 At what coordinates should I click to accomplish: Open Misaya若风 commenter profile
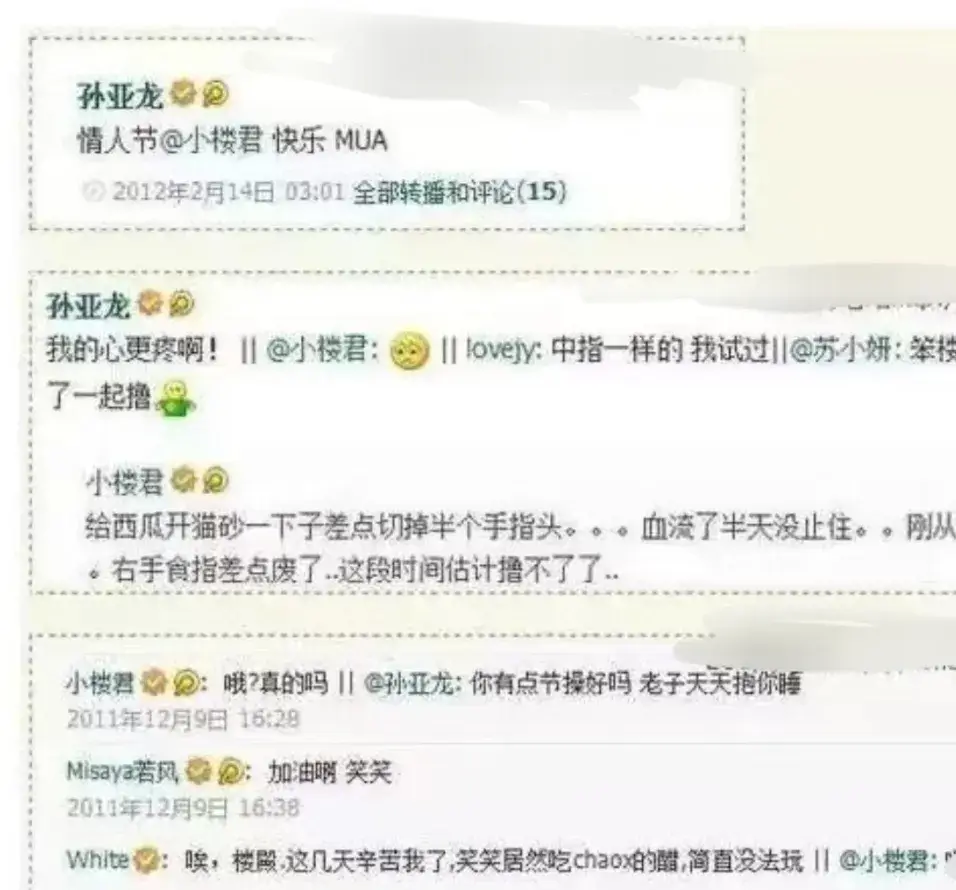pos(123,772)
